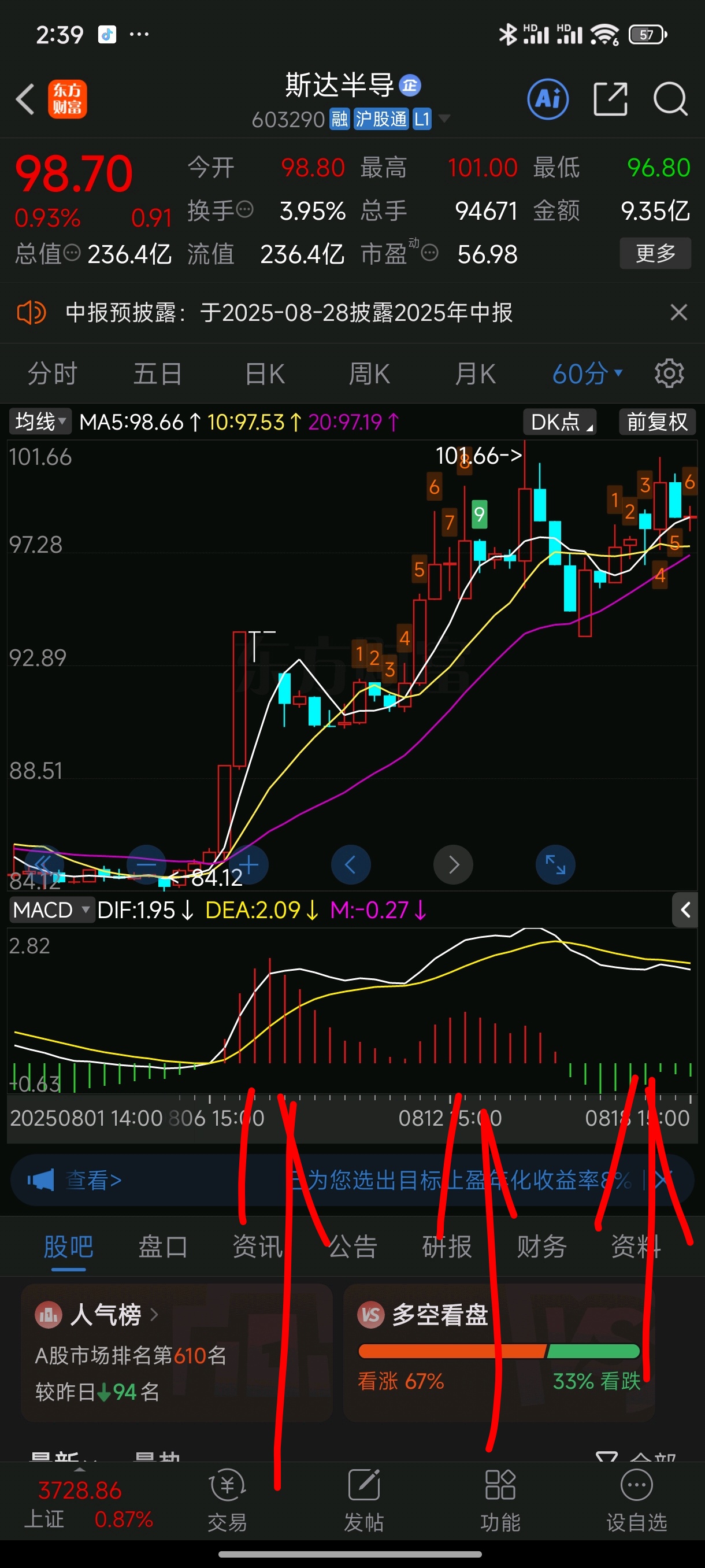Tap the back arrow icon
Viewport: 705px width, 1568px height.
[25, 99]
